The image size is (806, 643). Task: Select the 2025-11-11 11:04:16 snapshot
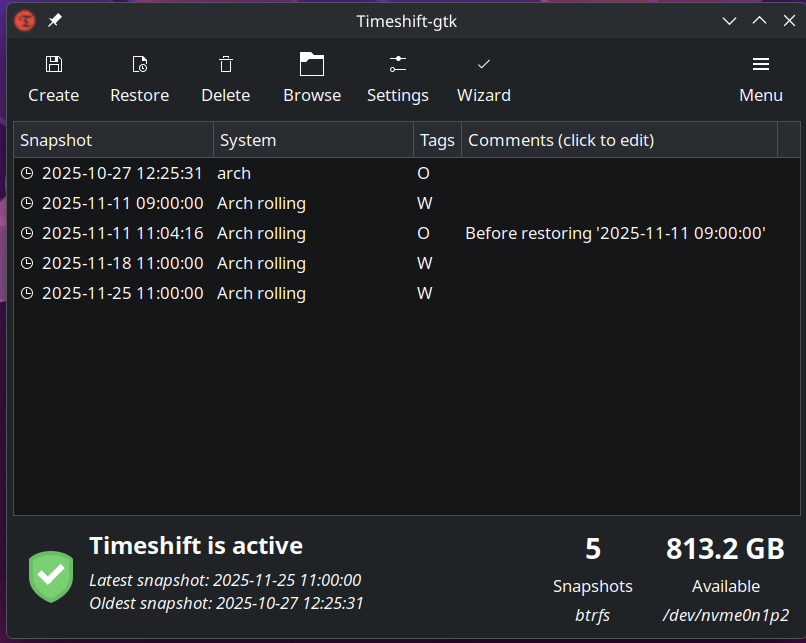pos(122,233)
